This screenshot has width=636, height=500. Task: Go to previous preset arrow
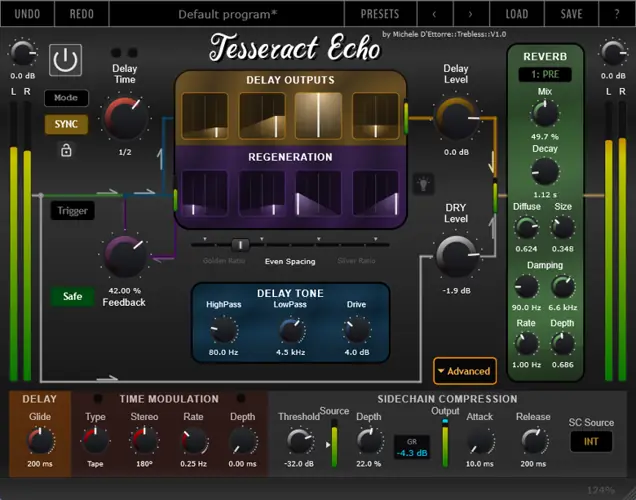[434, 14]
